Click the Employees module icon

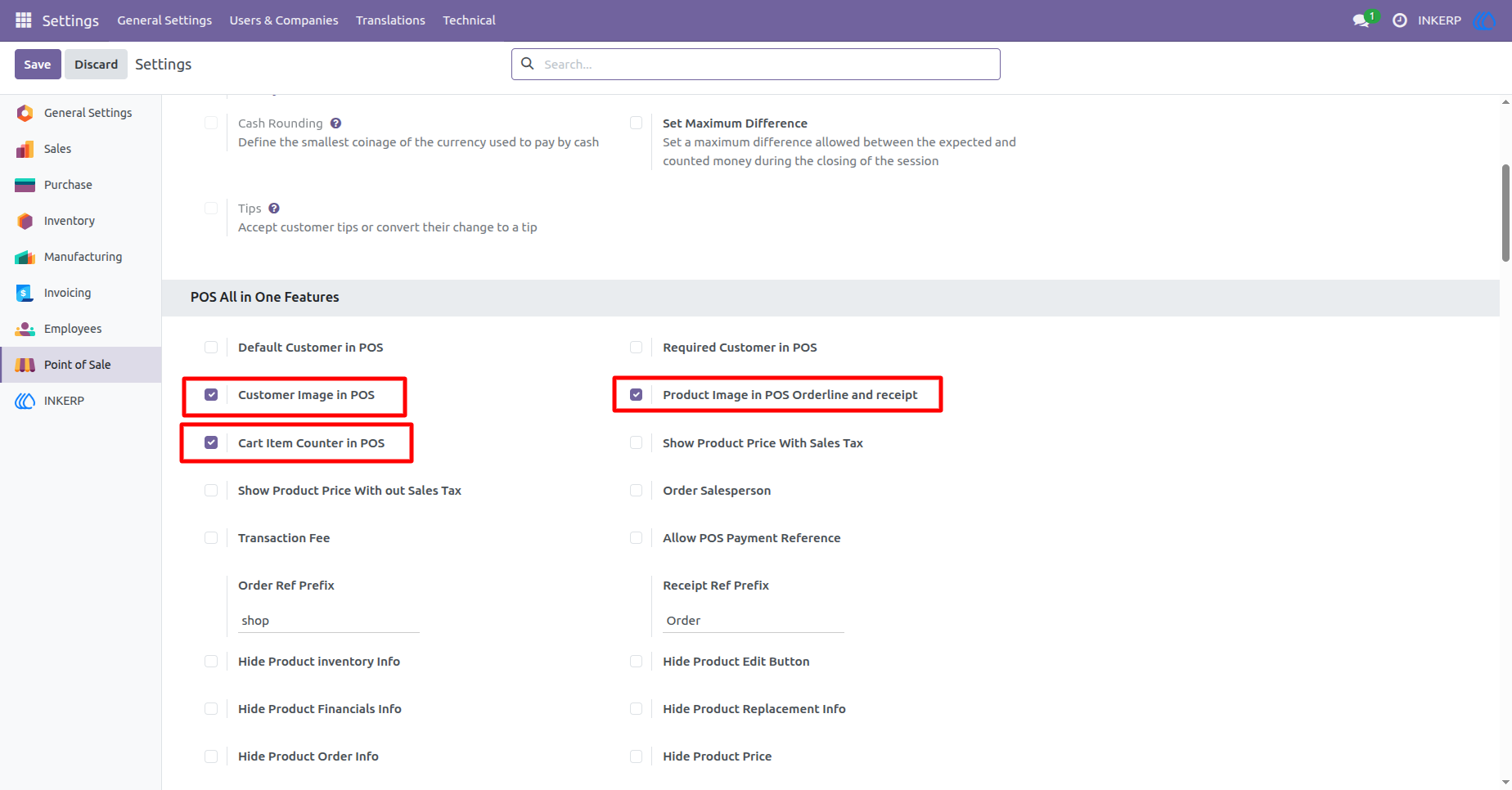25,329
